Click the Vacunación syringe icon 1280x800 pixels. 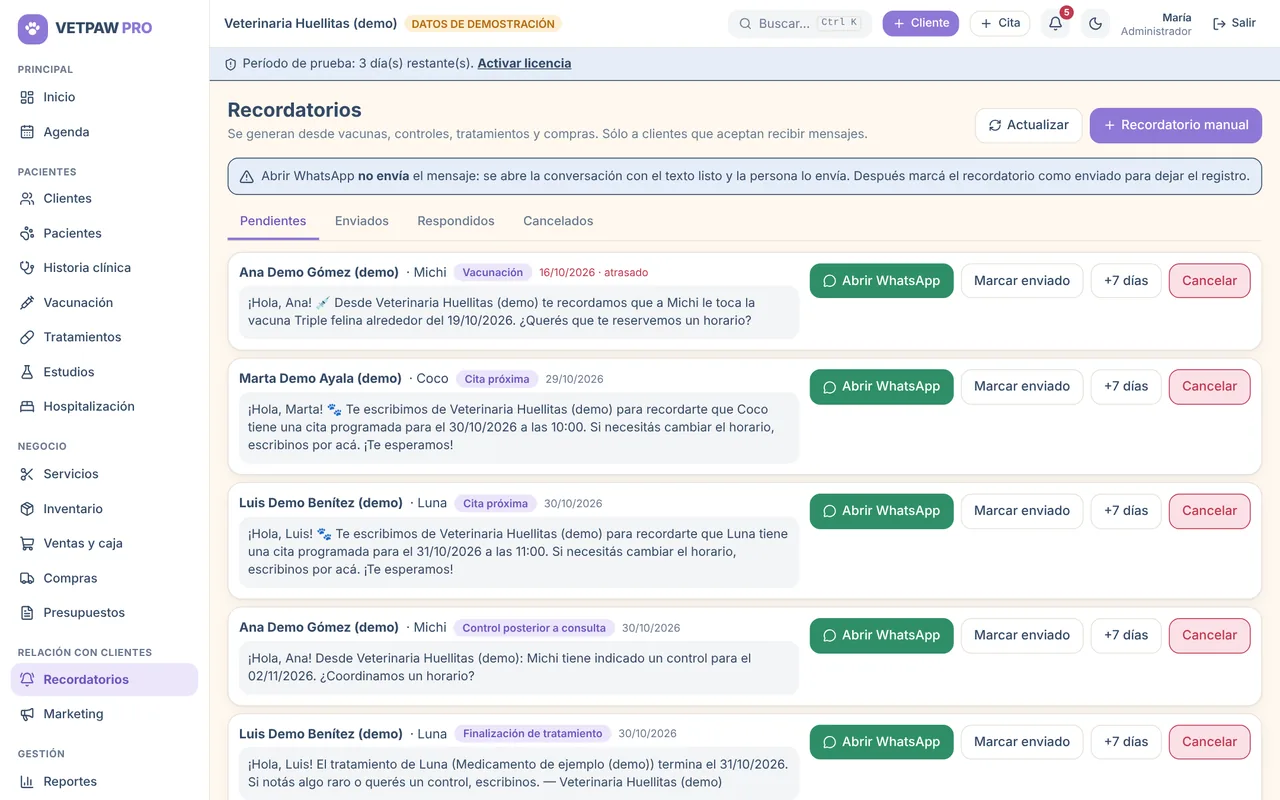[x=27, y=303]
